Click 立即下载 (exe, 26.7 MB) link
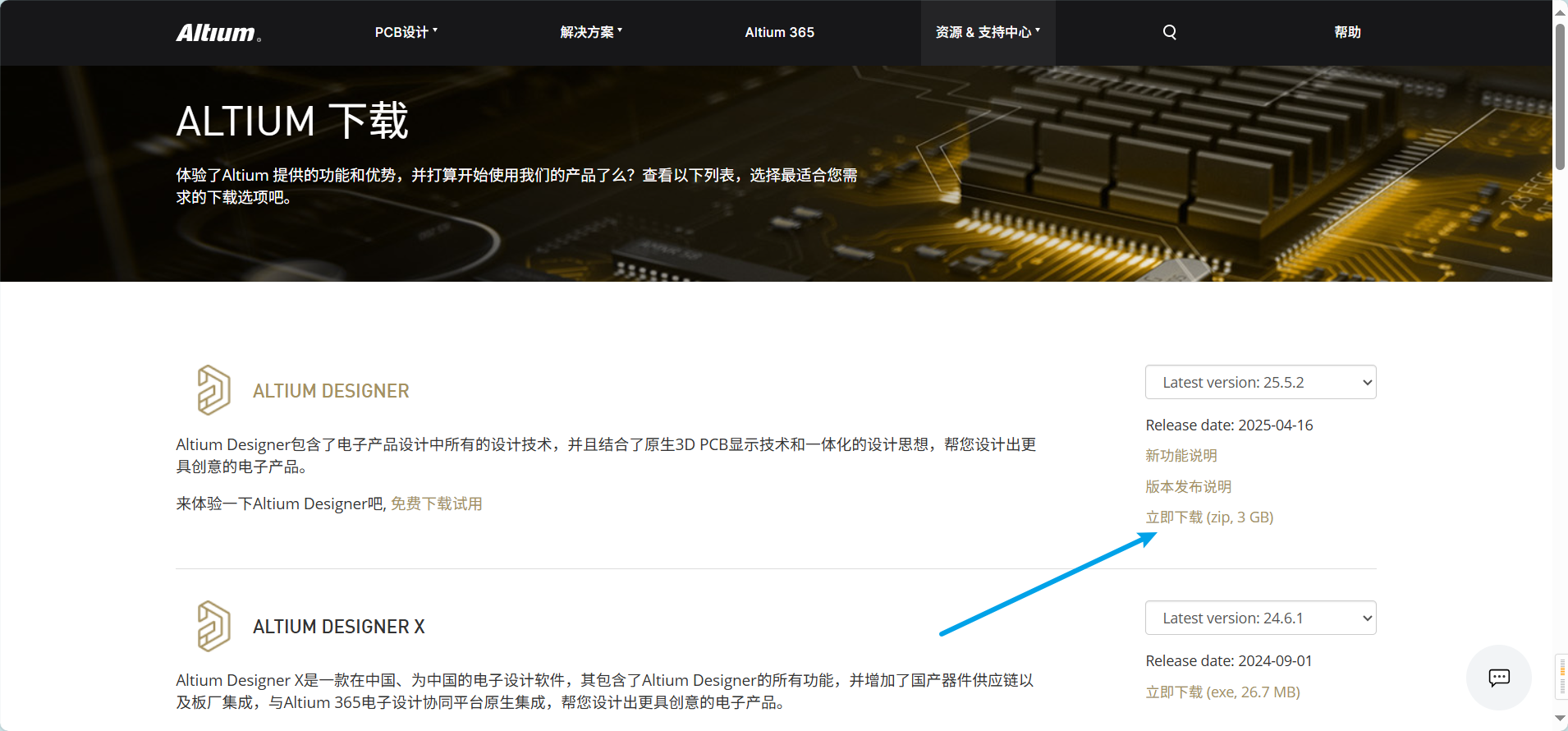This screenshot has height=731, width=1568. pos(1223,692)
